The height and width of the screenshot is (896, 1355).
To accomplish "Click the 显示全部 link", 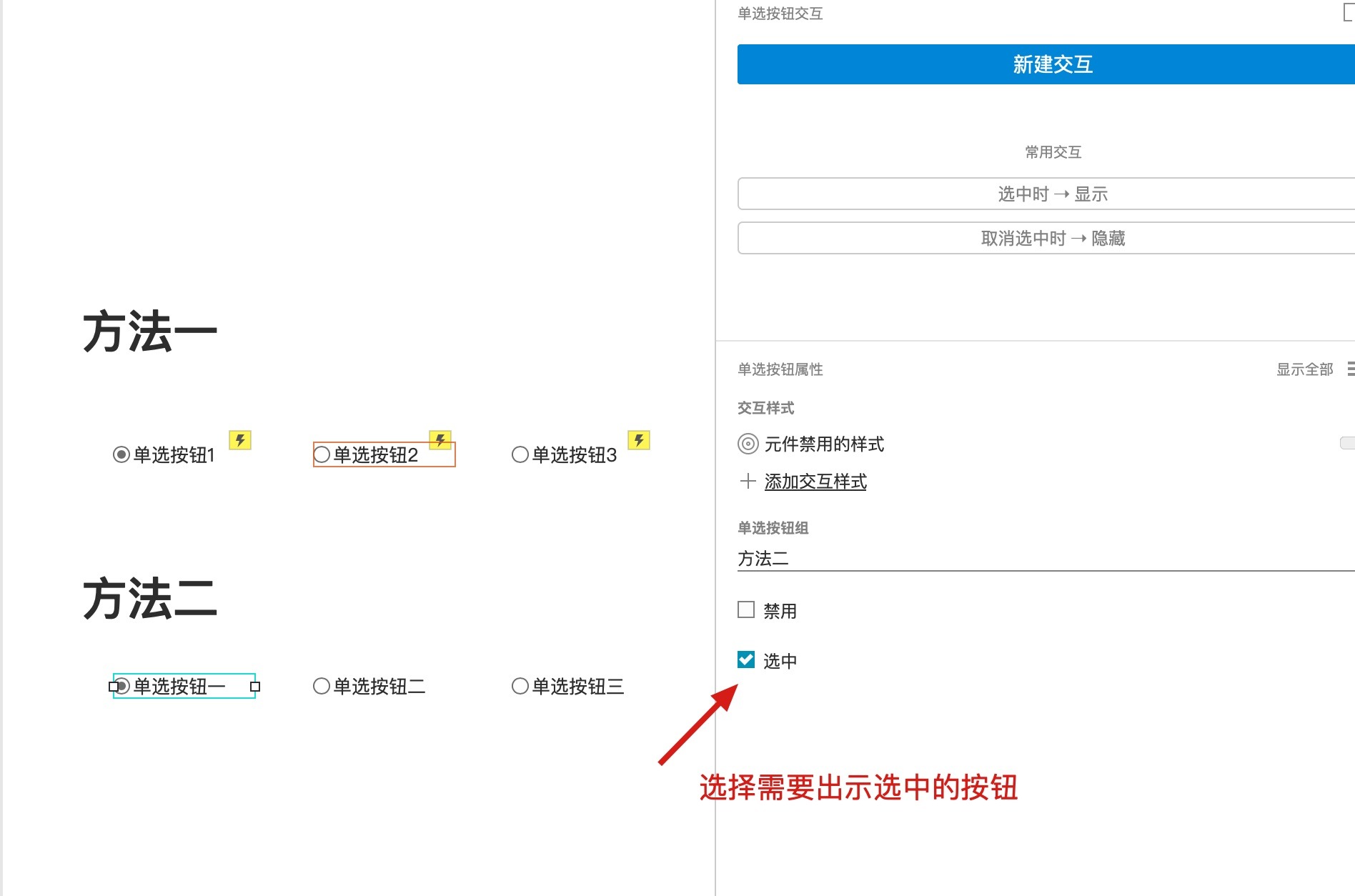I will click(x=1305, y=369).
